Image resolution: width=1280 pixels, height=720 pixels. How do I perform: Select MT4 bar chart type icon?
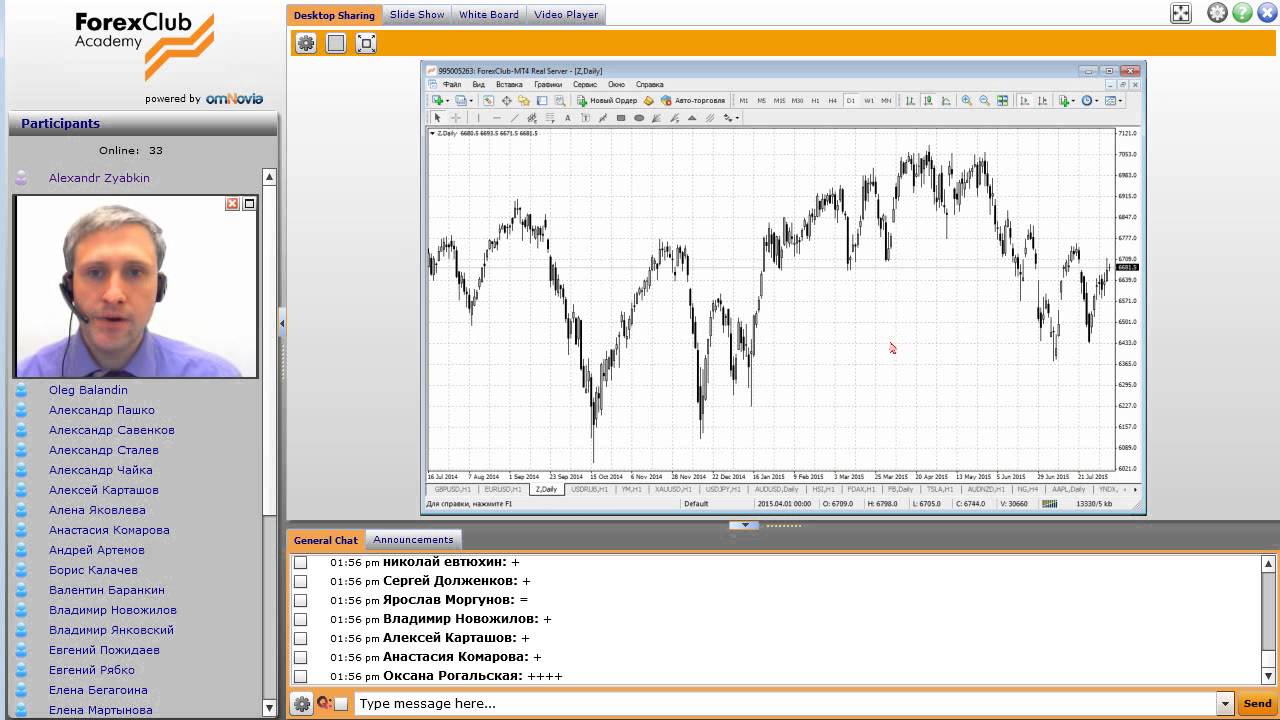point(910,100)
